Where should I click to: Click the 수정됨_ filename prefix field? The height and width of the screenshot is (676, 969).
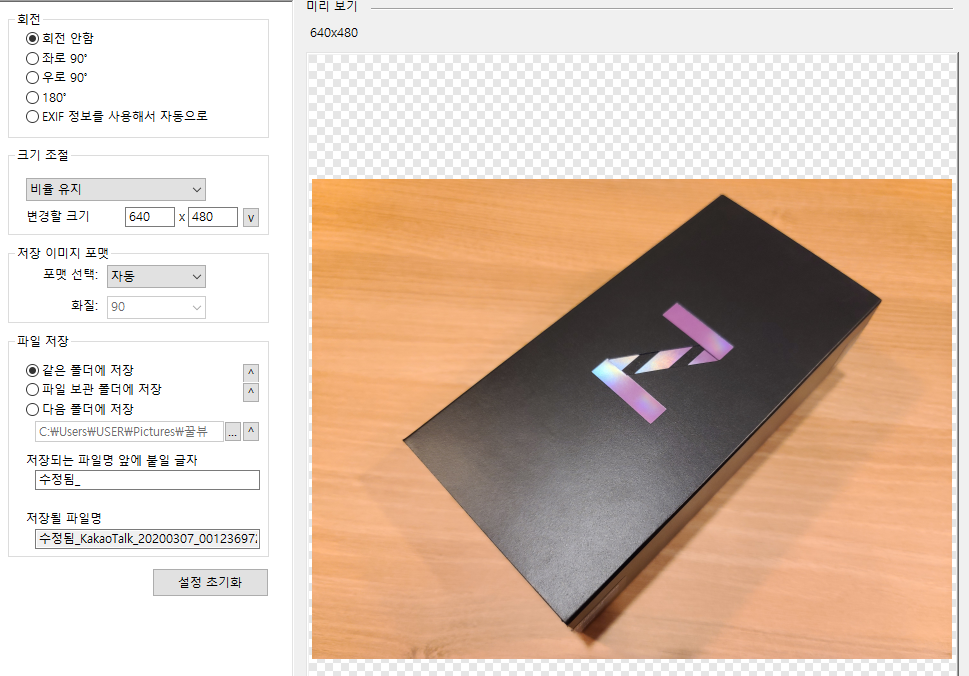point(147,480)
